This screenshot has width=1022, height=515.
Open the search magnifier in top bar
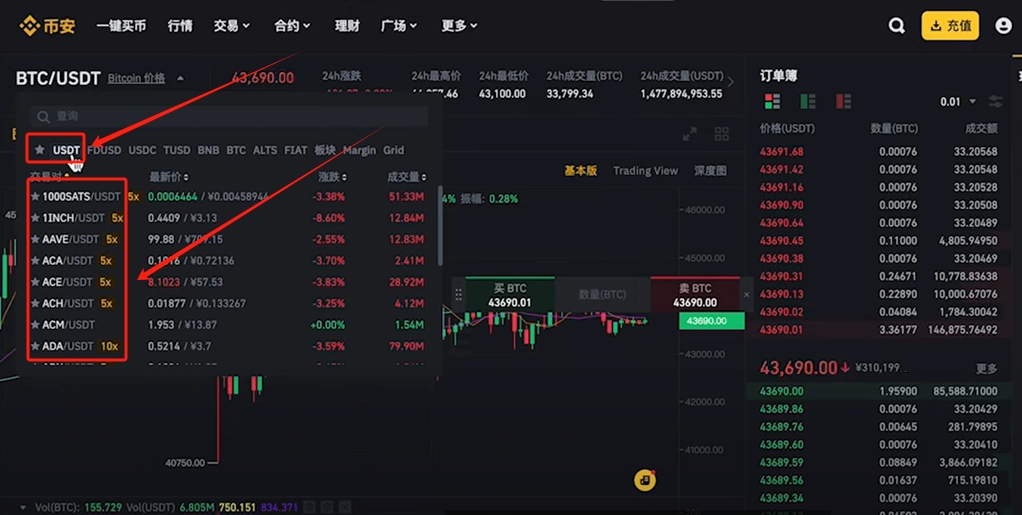897,26
